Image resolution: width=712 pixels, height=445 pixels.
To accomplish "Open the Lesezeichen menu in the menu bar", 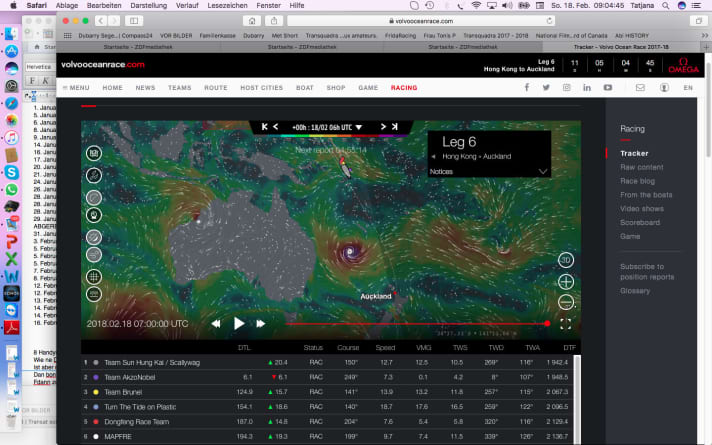I will click(x=227, y=5).
